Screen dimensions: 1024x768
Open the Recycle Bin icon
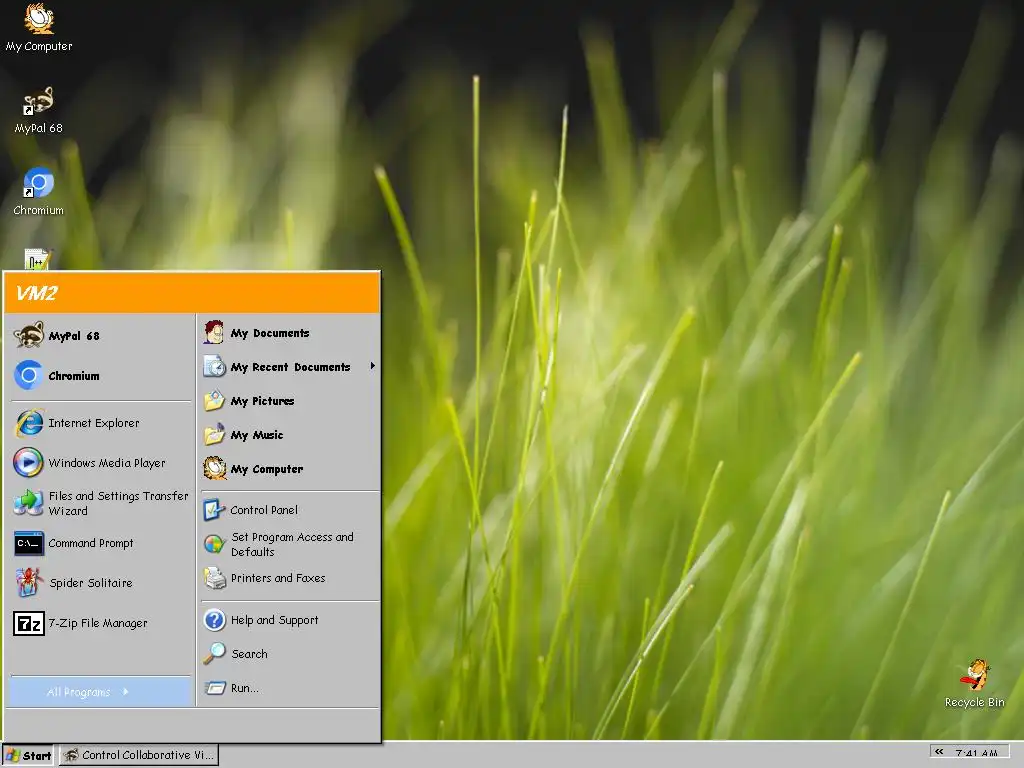tap(974, 683)
